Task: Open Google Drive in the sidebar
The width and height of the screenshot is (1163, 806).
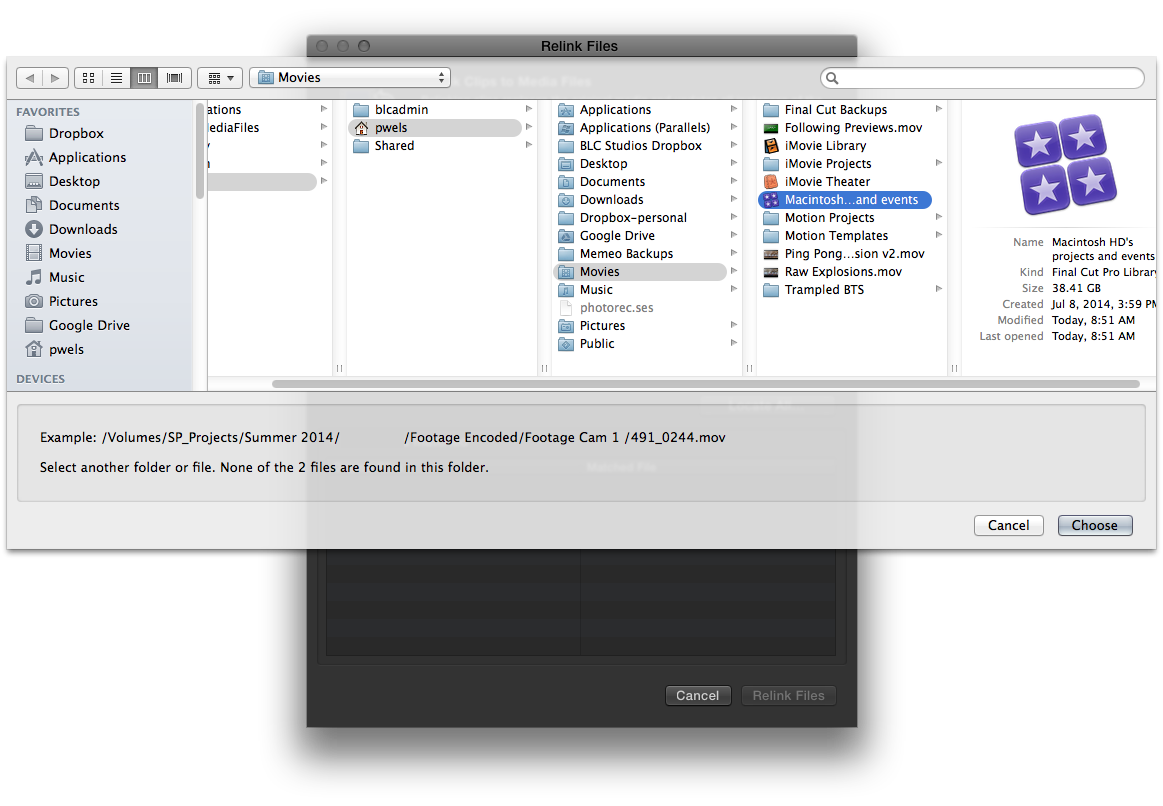Action: tap(89, 325)
